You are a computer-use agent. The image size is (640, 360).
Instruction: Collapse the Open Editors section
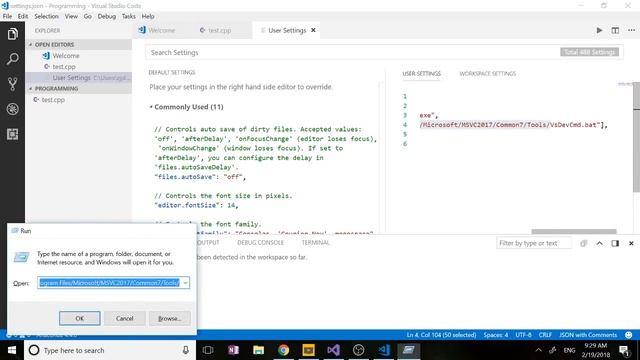point(79,44)
